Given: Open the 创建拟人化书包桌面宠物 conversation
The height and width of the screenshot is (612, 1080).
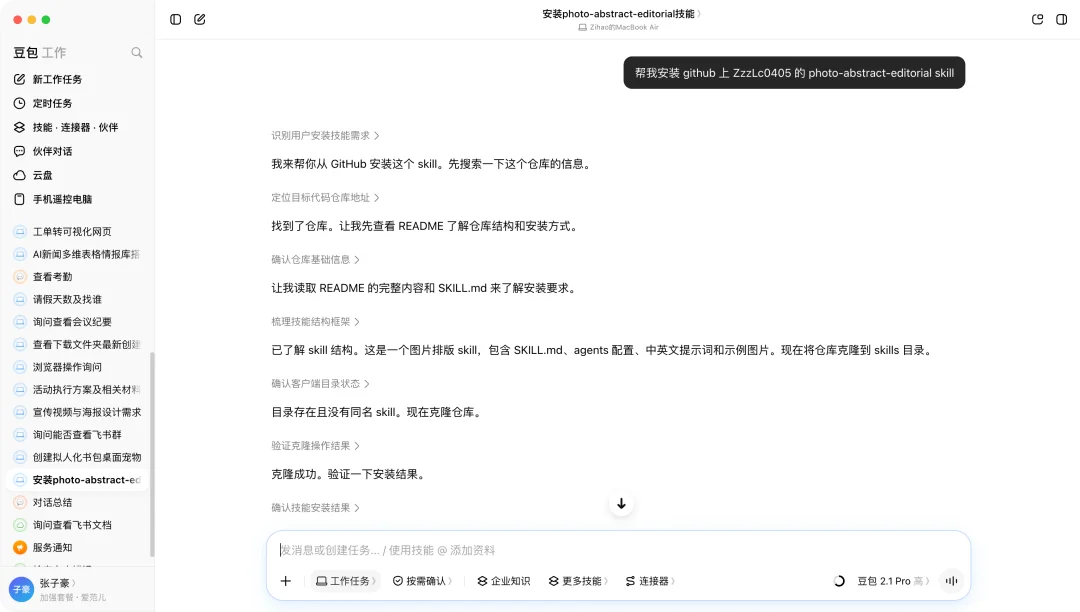Looking at the screenshot, I should 77,457.
